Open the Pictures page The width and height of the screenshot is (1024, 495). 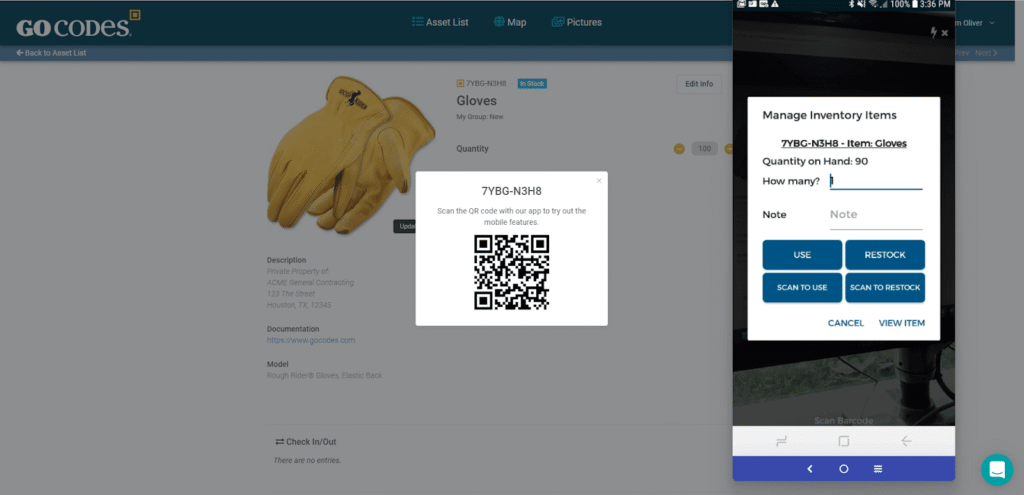tap(577, 22)
